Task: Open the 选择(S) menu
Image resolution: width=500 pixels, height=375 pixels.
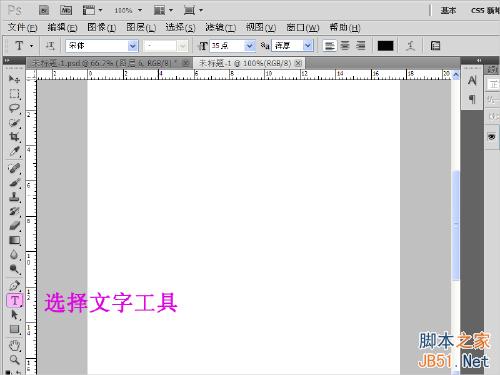Action: click(180, 27)
